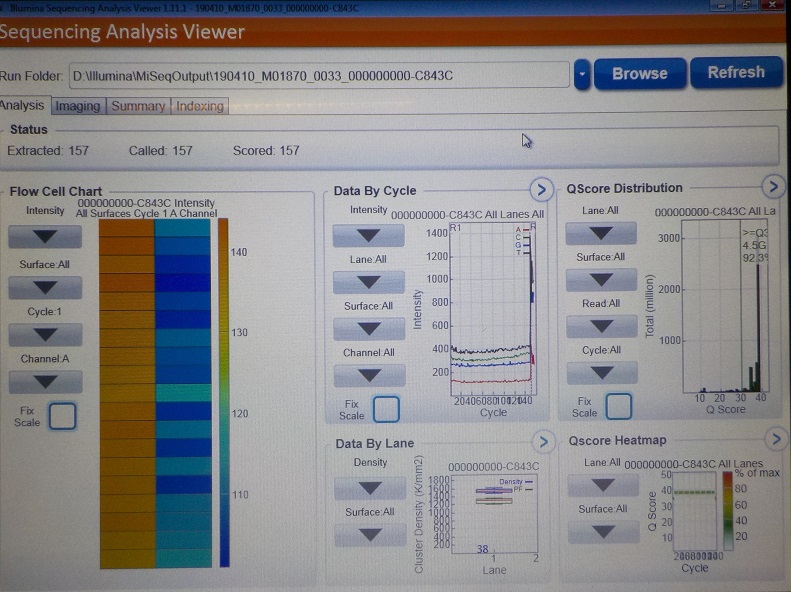Click the Browse button
The width and height of the screenshot is (791, 592).
pyautogui.click(x=640, y=73)
